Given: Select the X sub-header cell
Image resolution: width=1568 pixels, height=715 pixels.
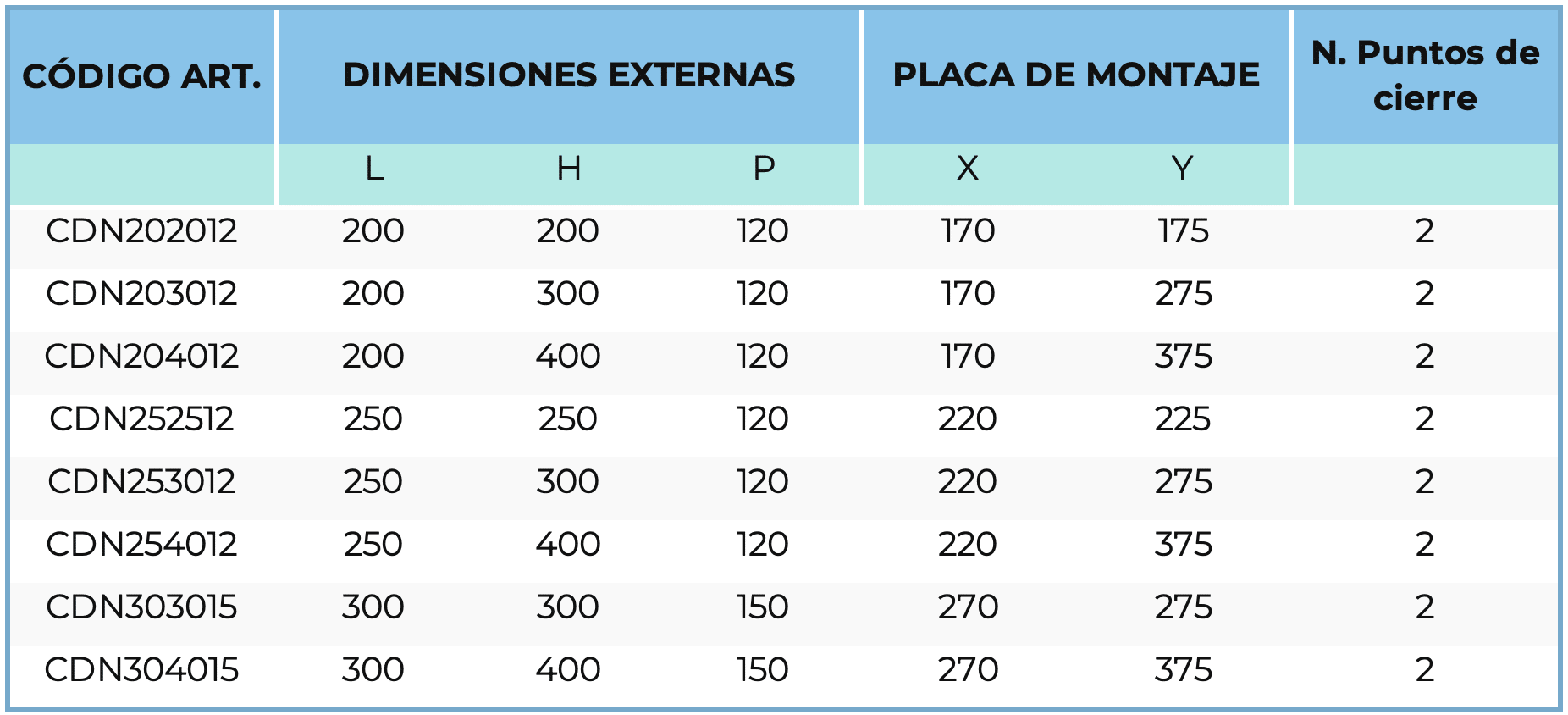Looking at the screenshot, I should [967, 169].
